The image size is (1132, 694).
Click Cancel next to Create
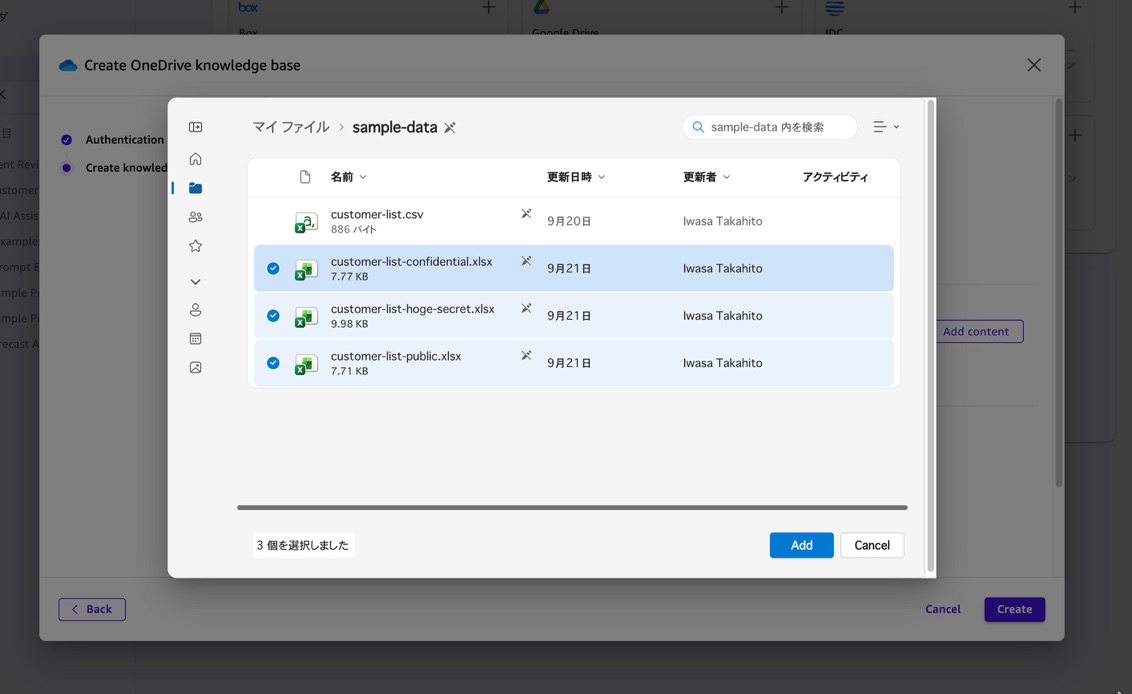pos(943,609)
